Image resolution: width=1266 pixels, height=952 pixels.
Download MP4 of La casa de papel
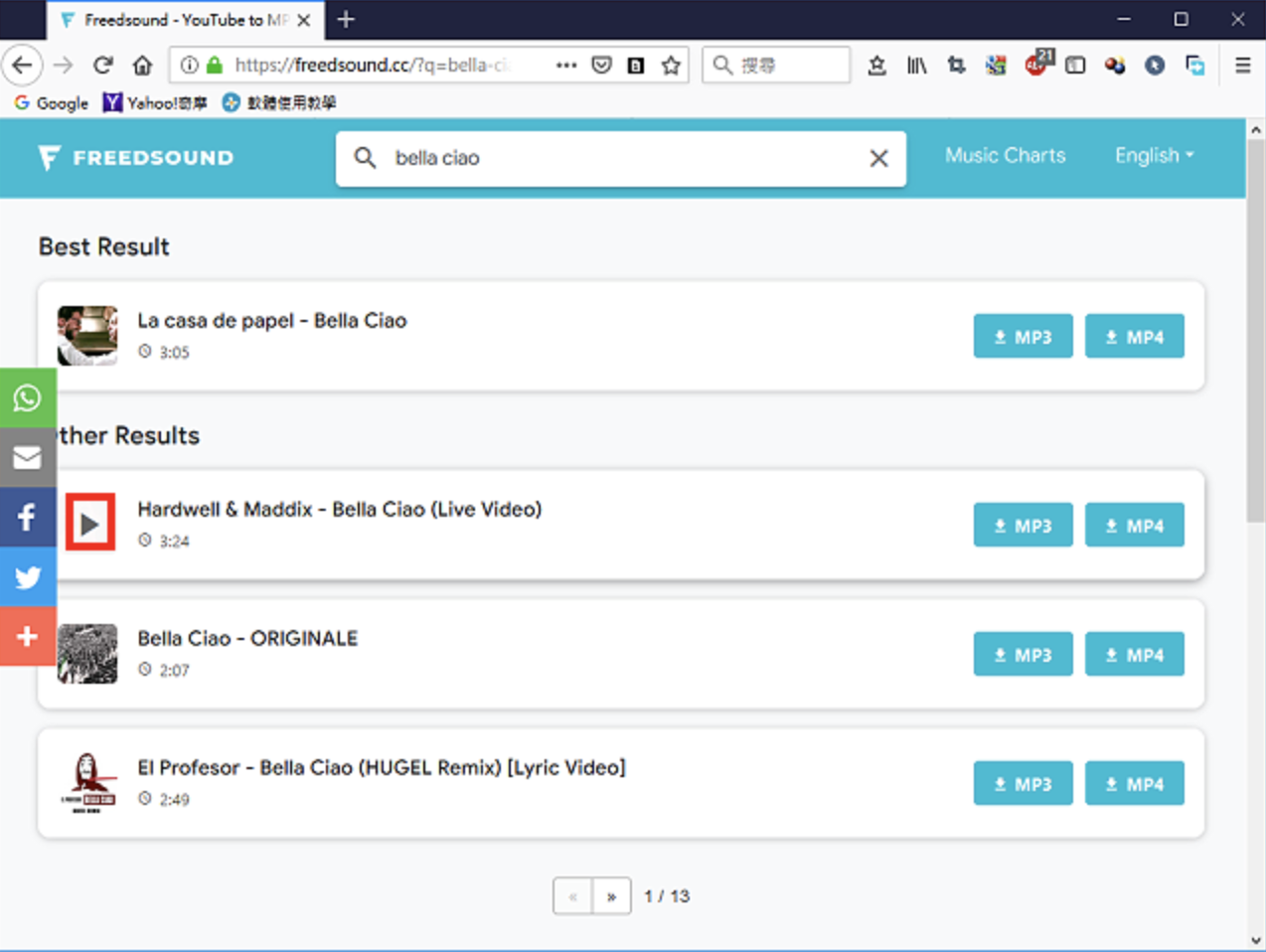[1134, 337]
